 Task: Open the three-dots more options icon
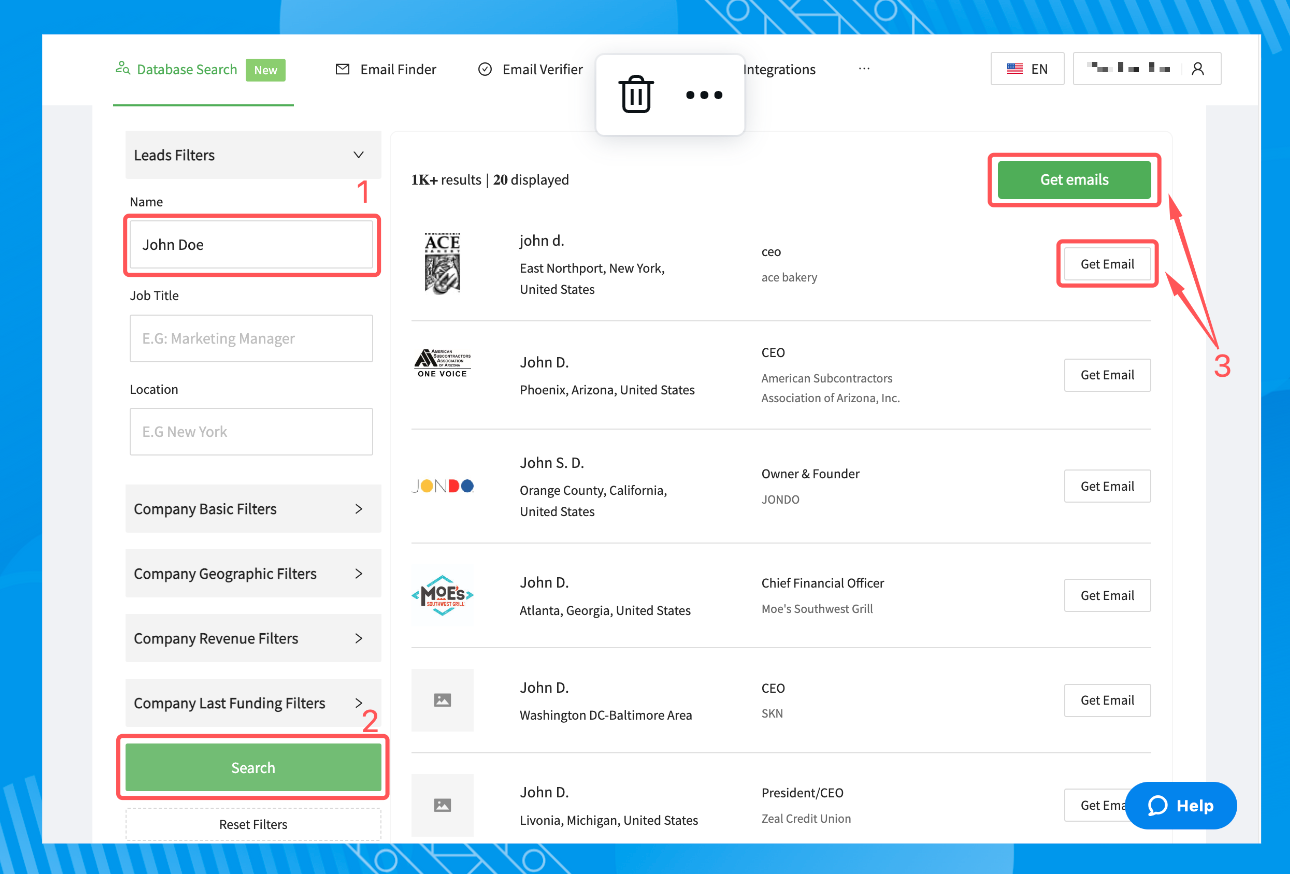click(x=703, y=95)
